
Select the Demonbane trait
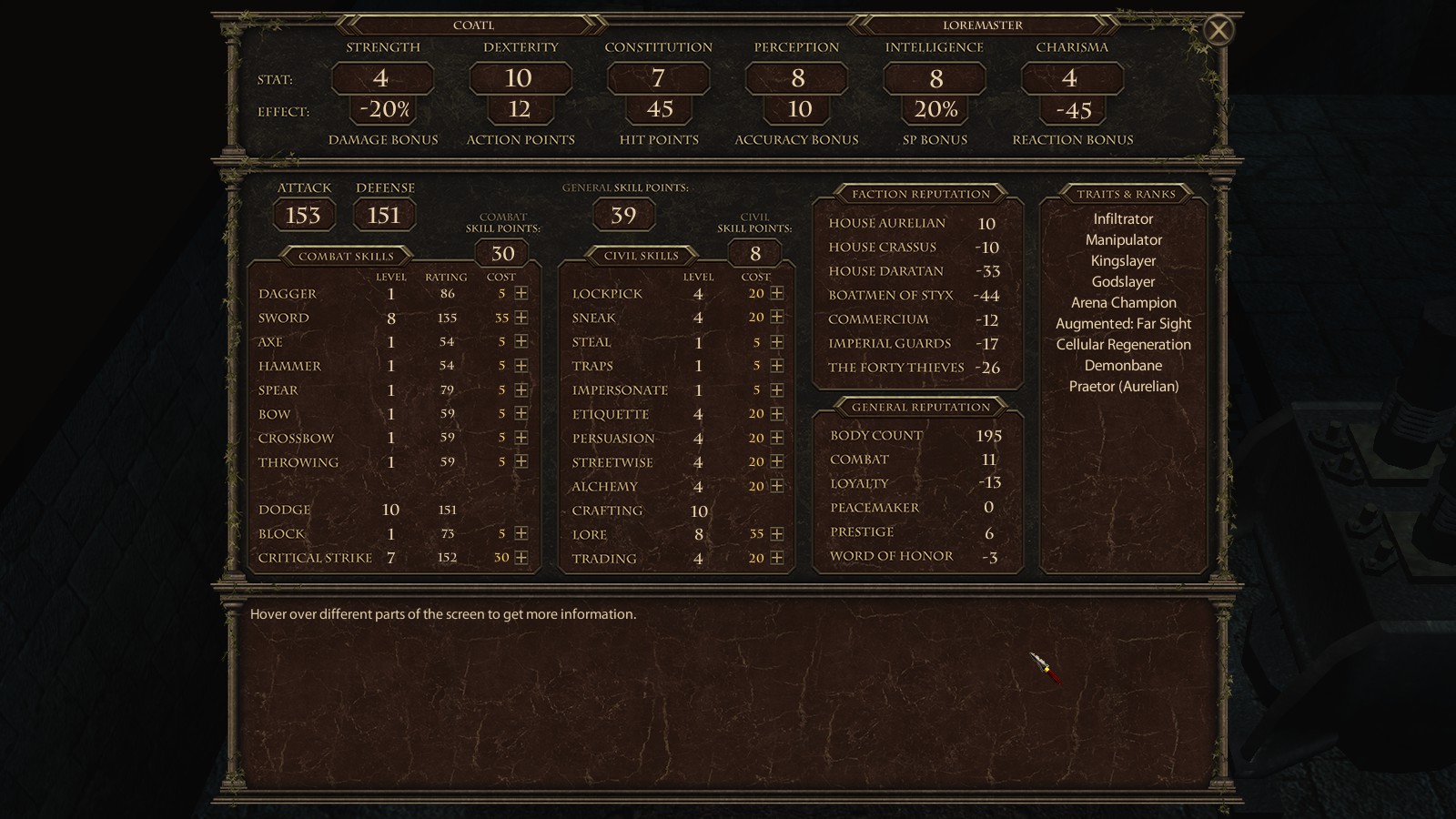1123,366
